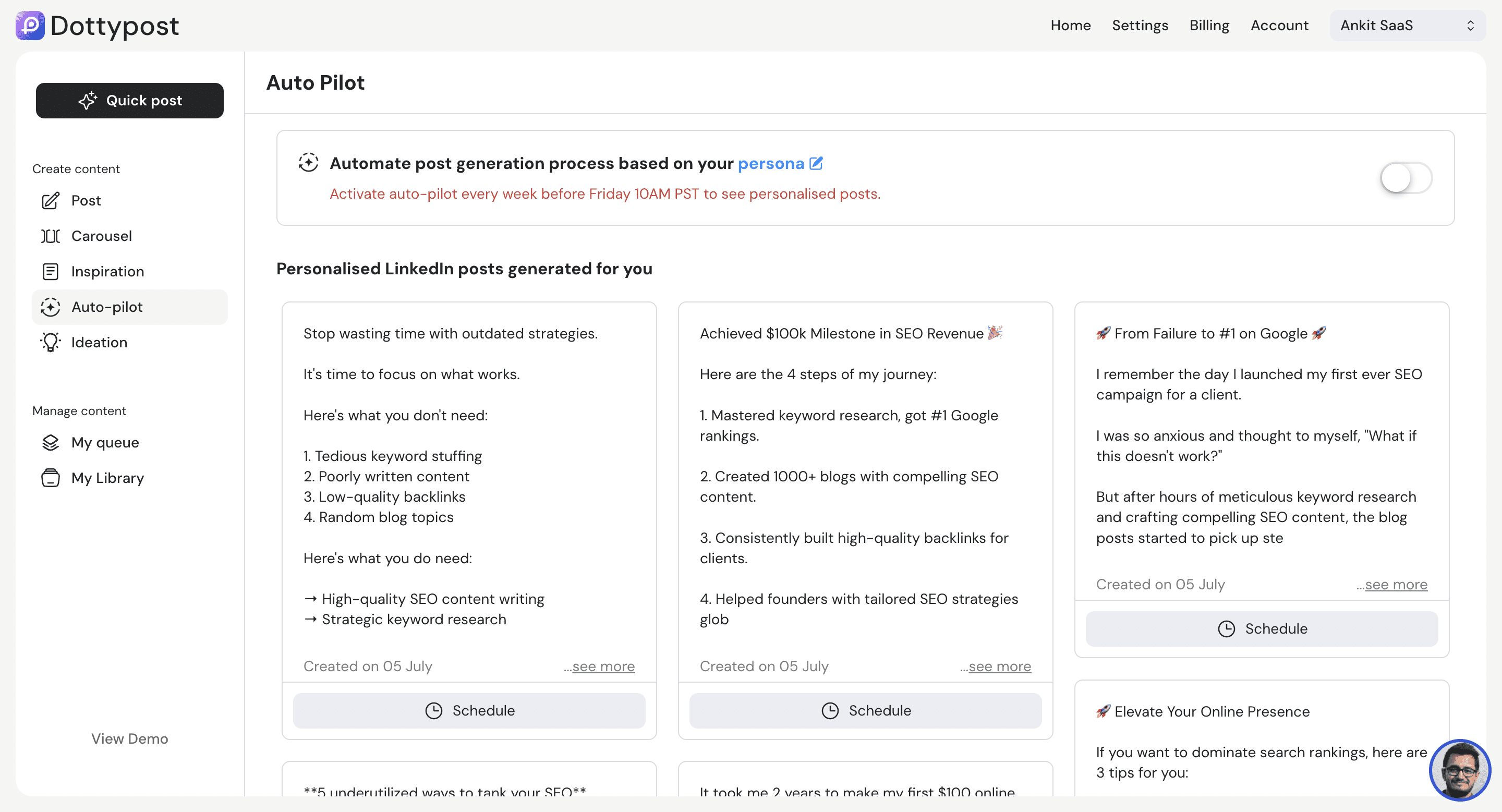Open the Ideation tool

tap(99, 342)
